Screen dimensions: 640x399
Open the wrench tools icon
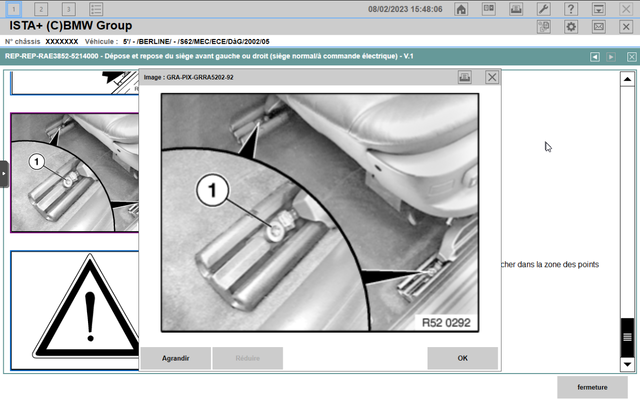(x=543, y=9)
